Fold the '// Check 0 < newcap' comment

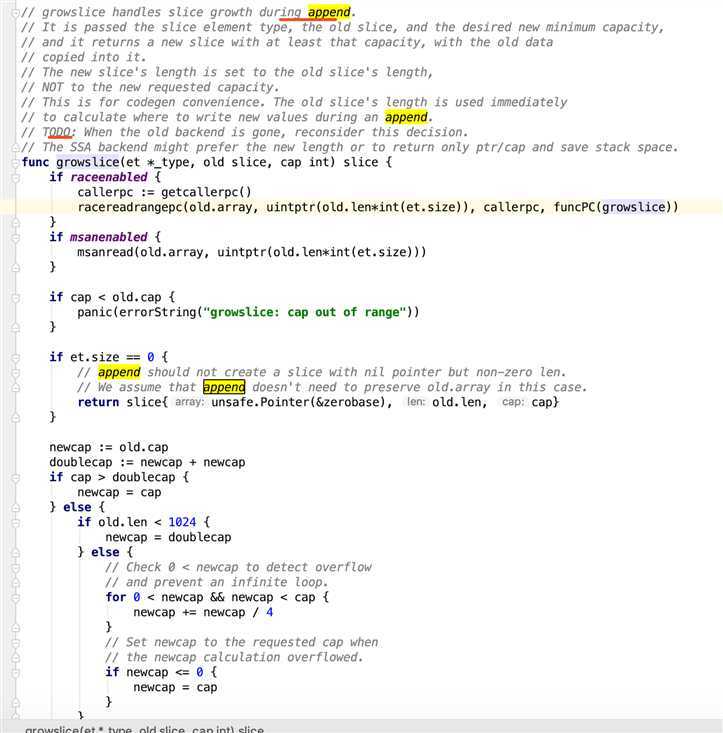point(15,568)
